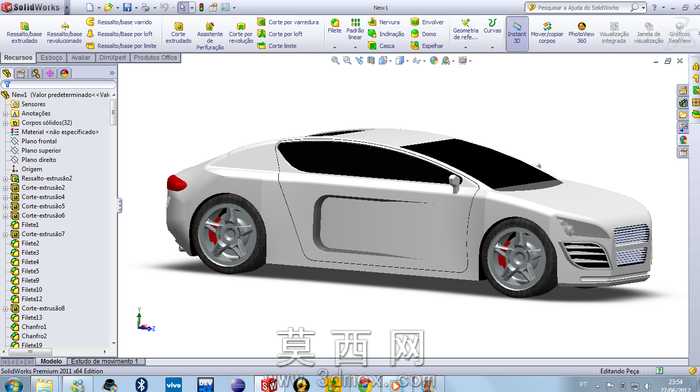Select Ressalto/base extrudado tool
Image resolution: width=700 pixels, height=392 pixels.
tap(25, 33)
